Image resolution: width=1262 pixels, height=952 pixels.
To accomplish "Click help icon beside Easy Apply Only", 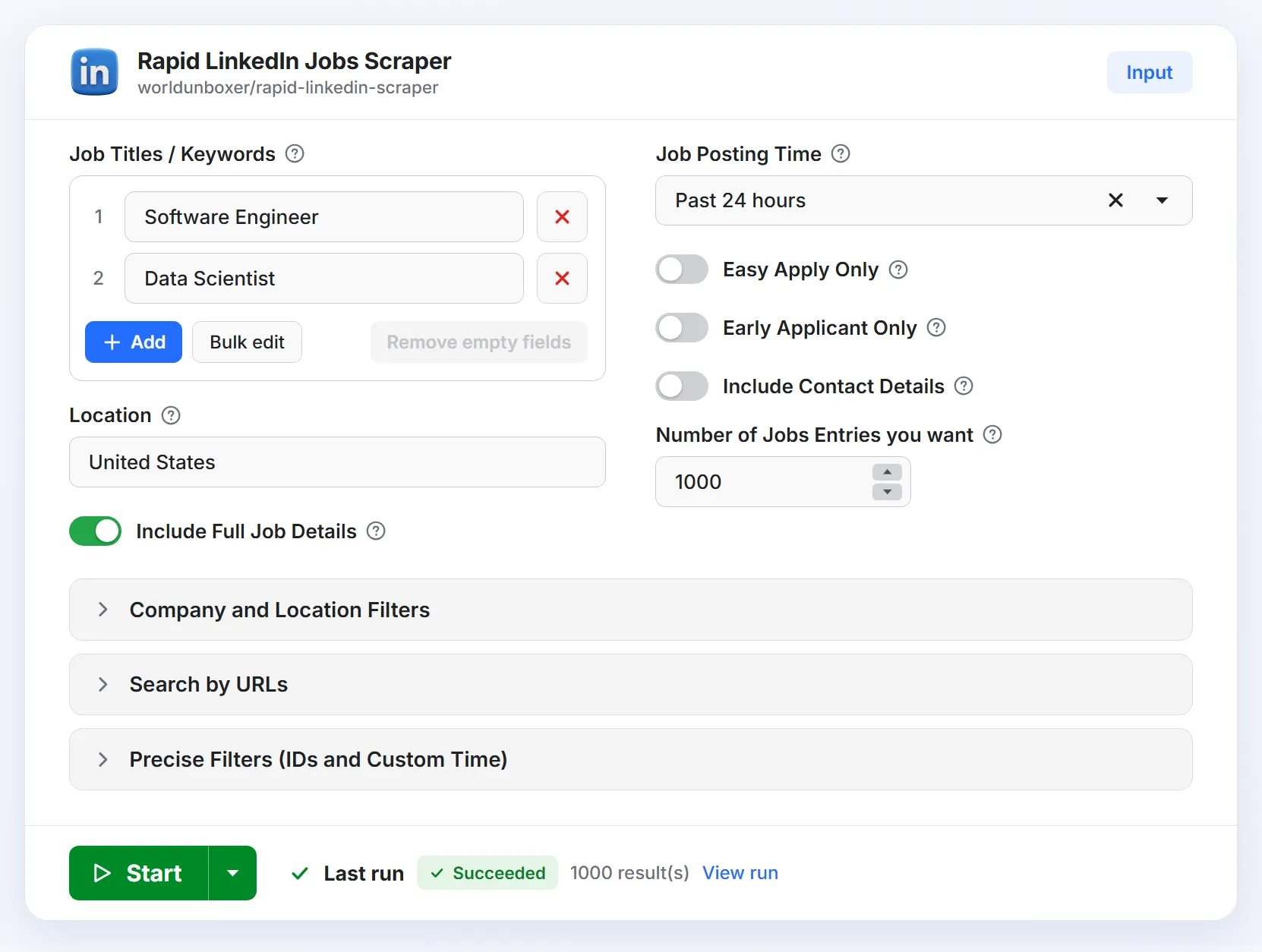I will click(x=898, y=270).
